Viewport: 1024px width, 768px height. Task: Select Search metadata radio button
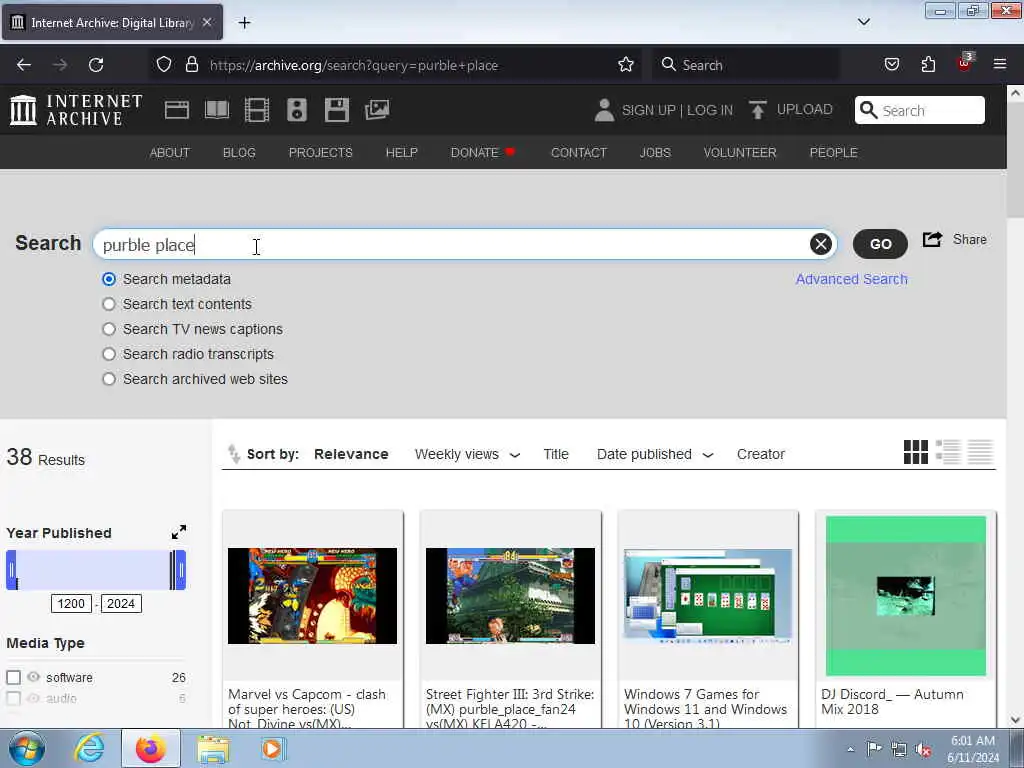[x=109, y=279]
